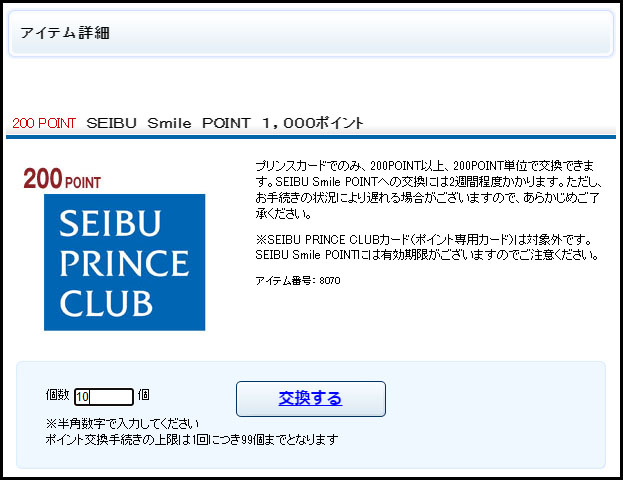
Task: Click the SEIBU PRINCE CLUB logo image
Action: point(124,262)
